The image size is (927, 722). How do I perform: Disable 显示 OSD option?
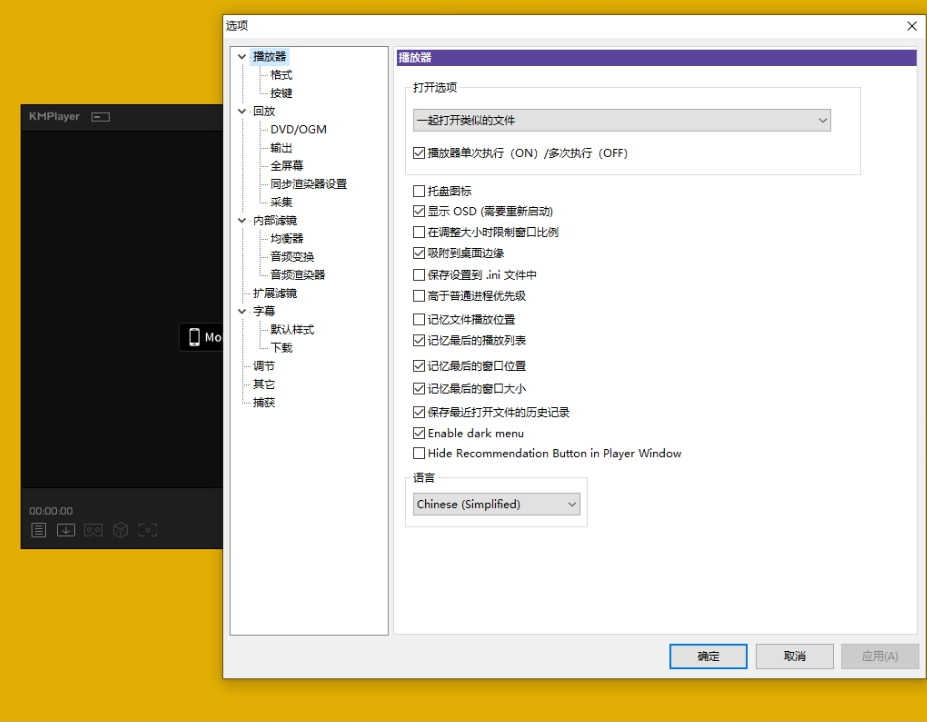[417, 211]
